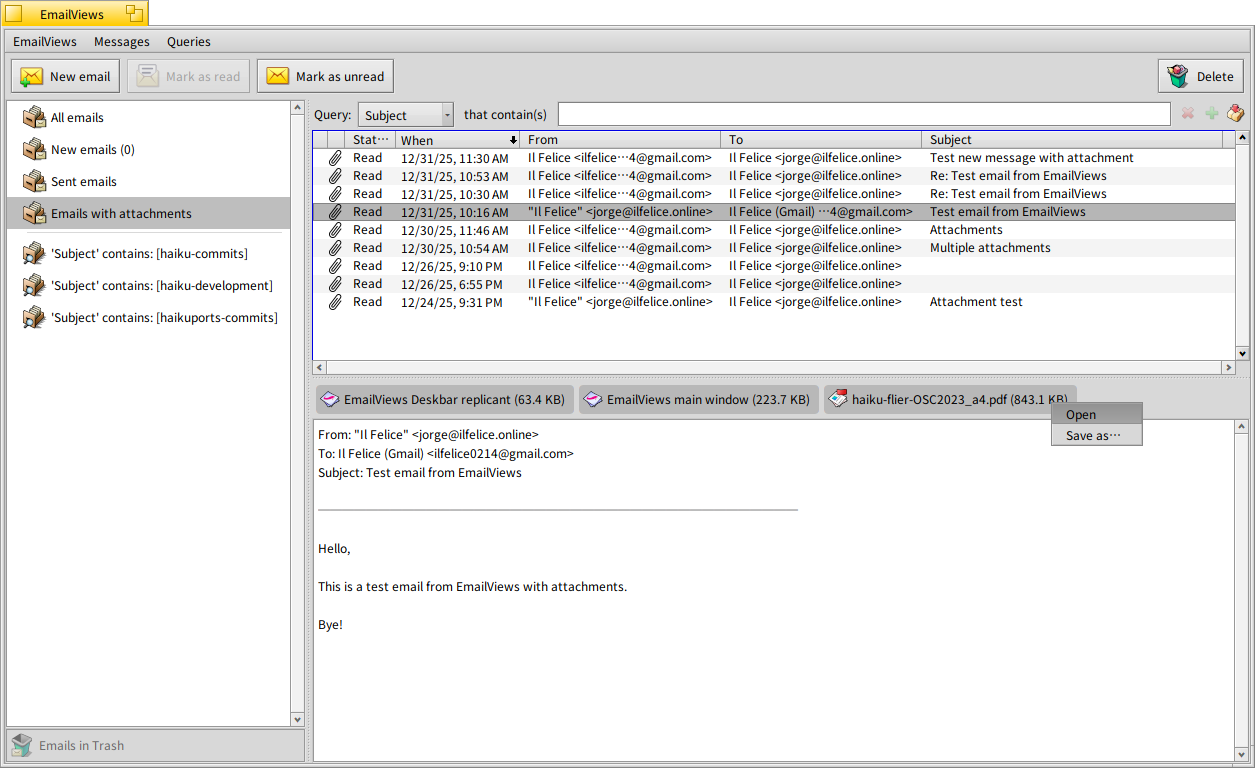Click the green plus add-query icon
1255x768 pixels.
pyautogui.click(x=1211, y=114)
